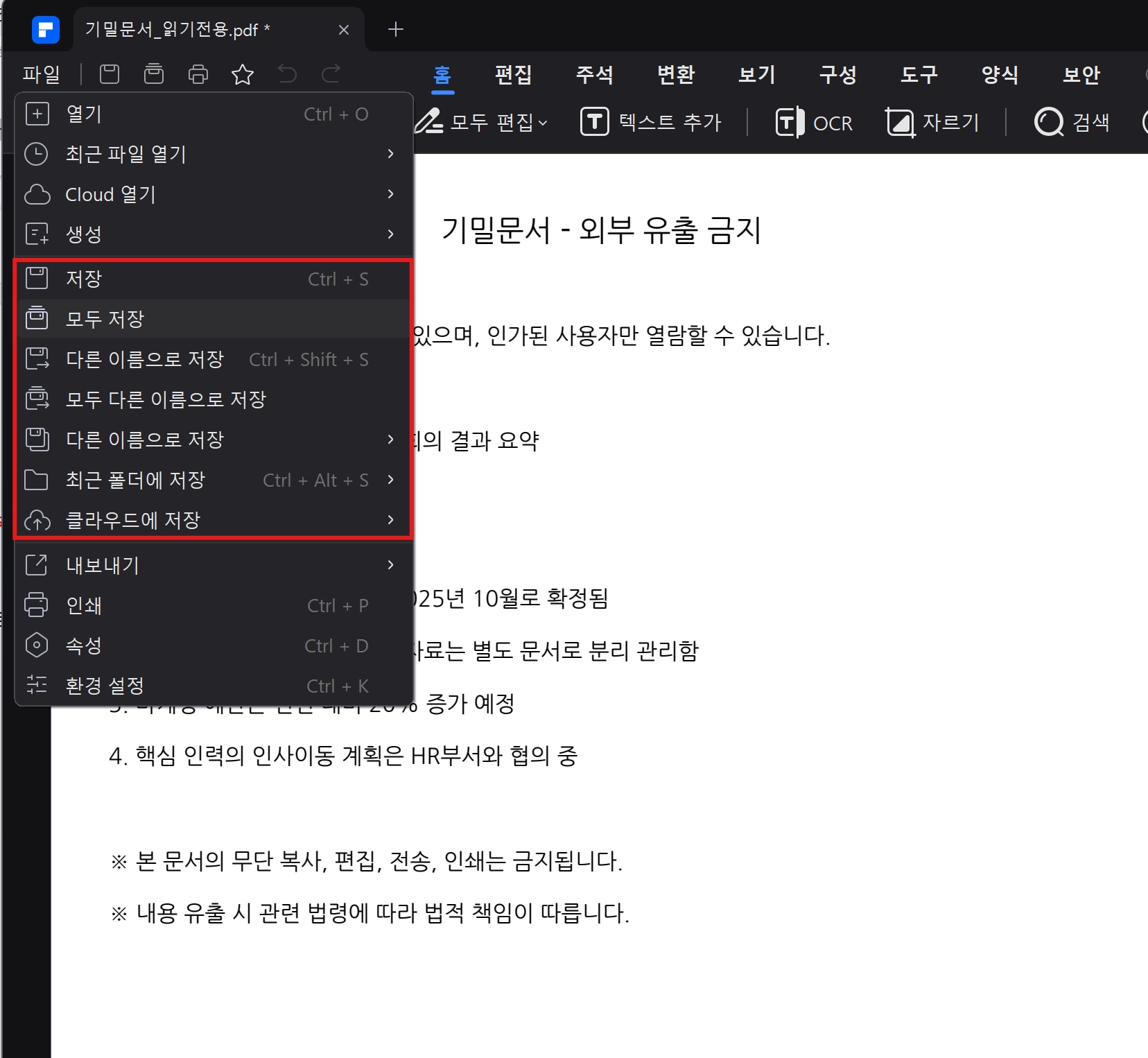The image size is (1148, 1058).
Task: Click the save all icon in quick toolbar
Action: [154, 73]
